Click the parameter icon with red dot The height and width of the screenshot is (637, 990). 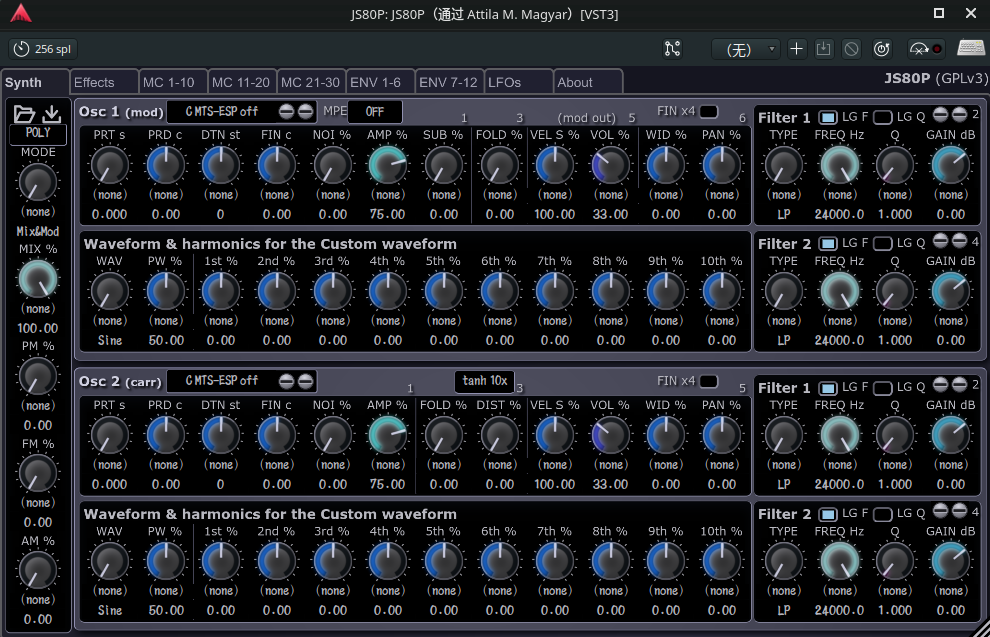tap(925, 49)
